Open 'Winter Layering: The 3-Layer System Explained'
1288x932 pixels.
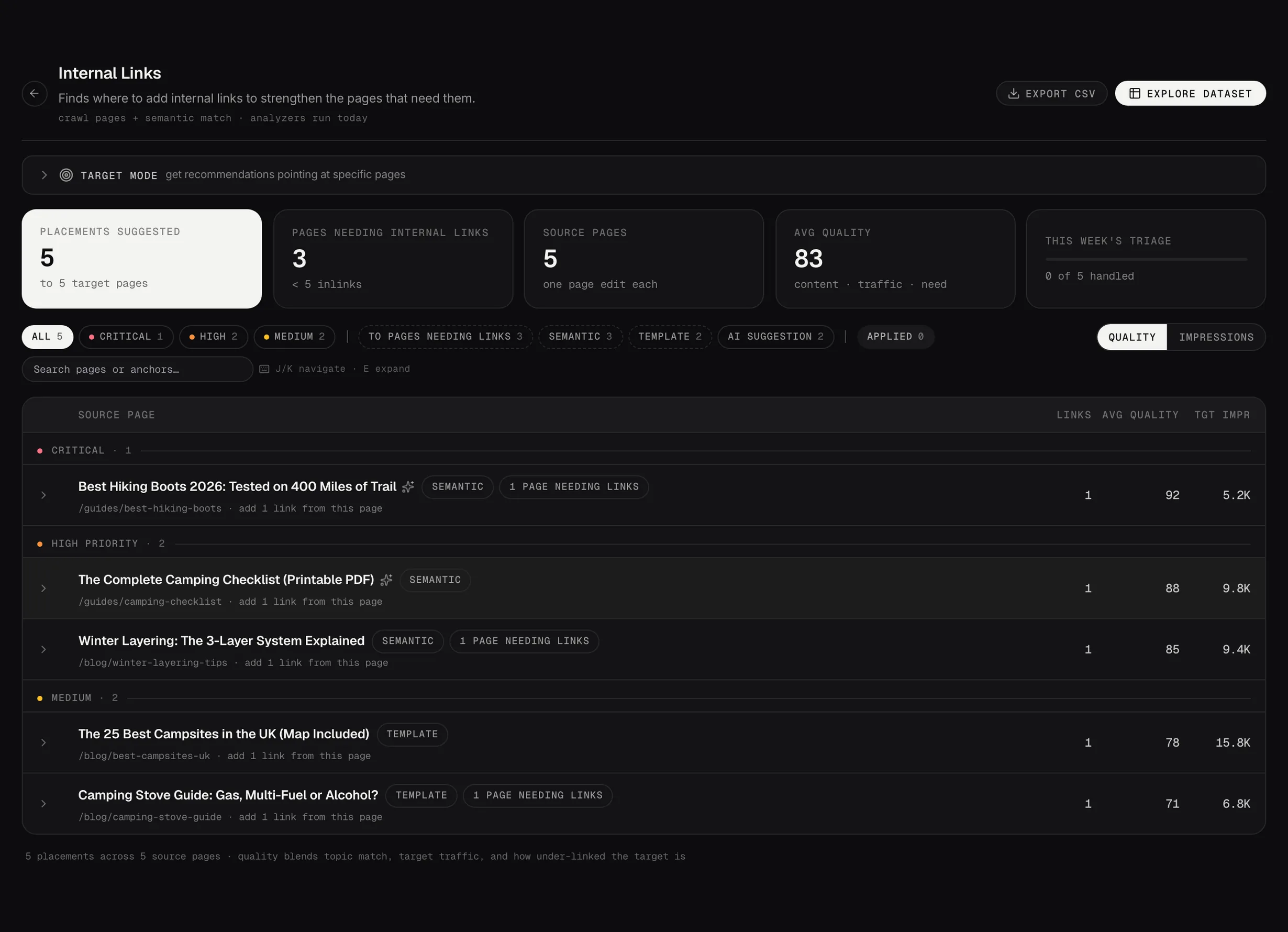tap(221, 641)
